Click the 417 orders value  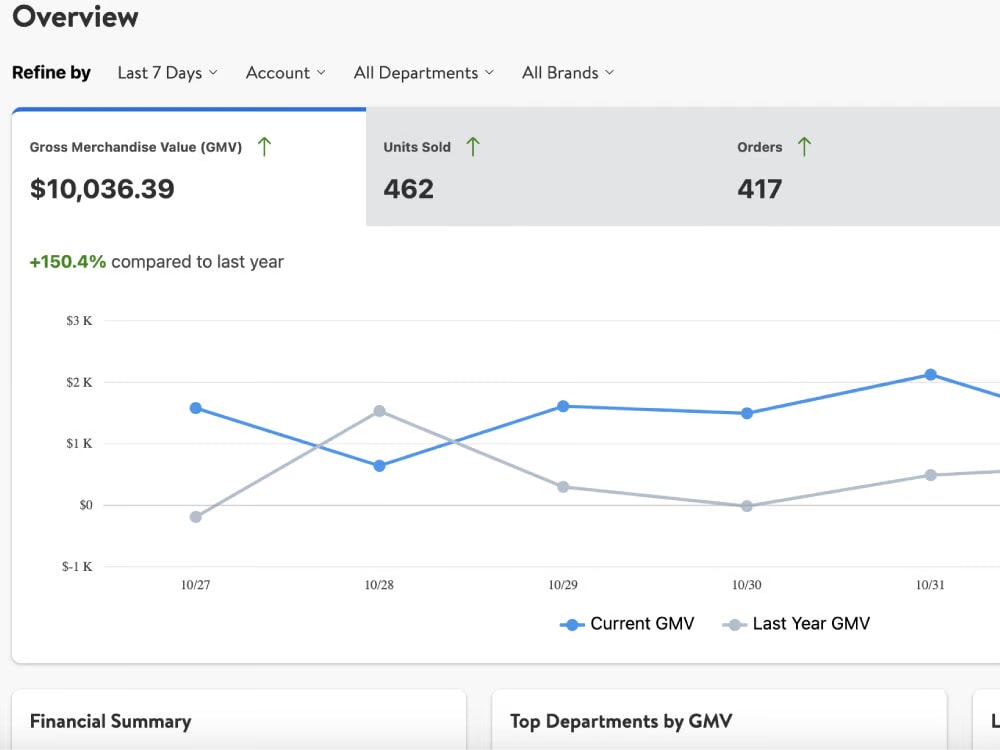point(760,189)
